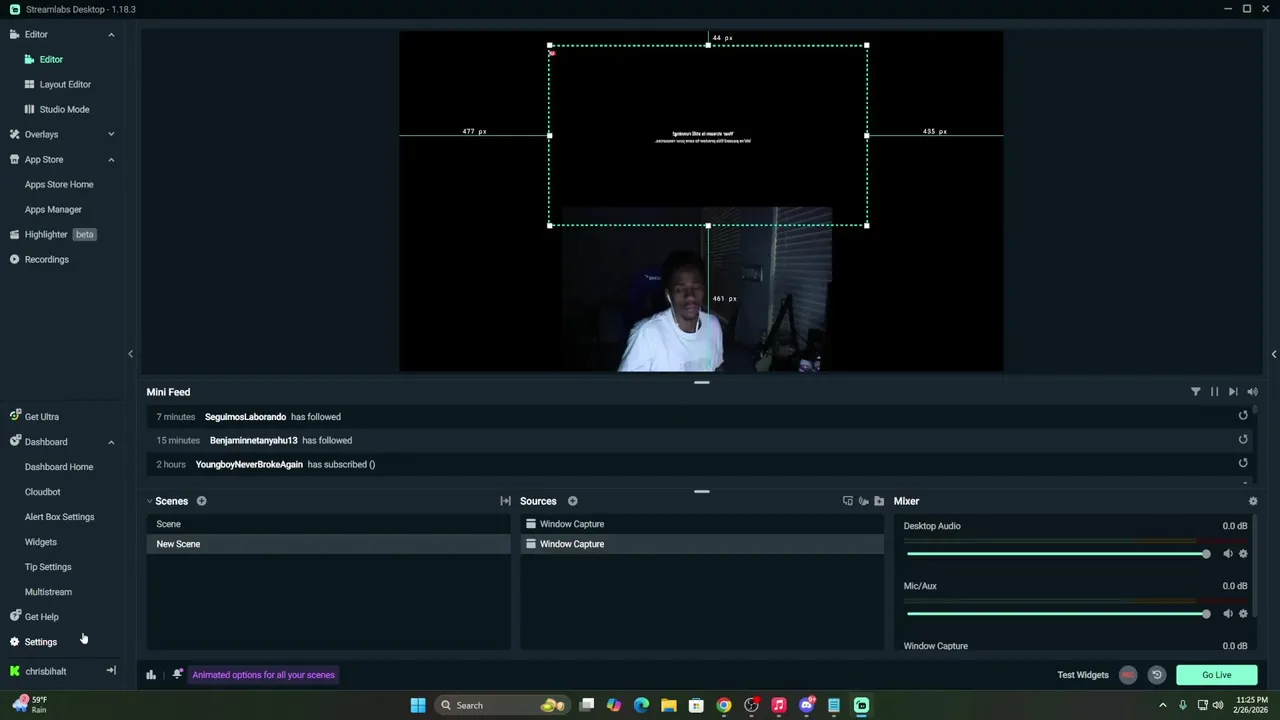Replay YoungboyNeverBrokeAgain subscribe alert
Screen dimensions: 1280x720
click(x=1243, y=463)
